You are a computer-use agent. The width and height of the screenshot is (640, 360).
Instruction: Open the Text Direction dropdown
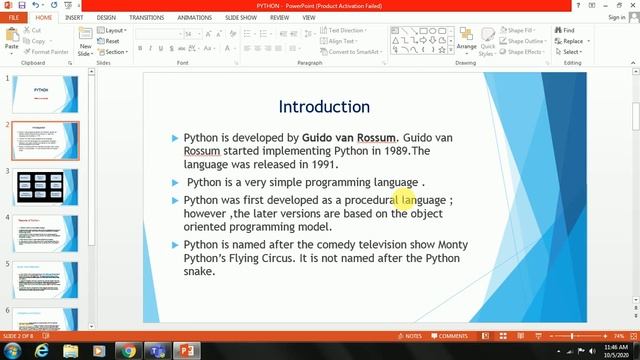[x=343, y=30]
